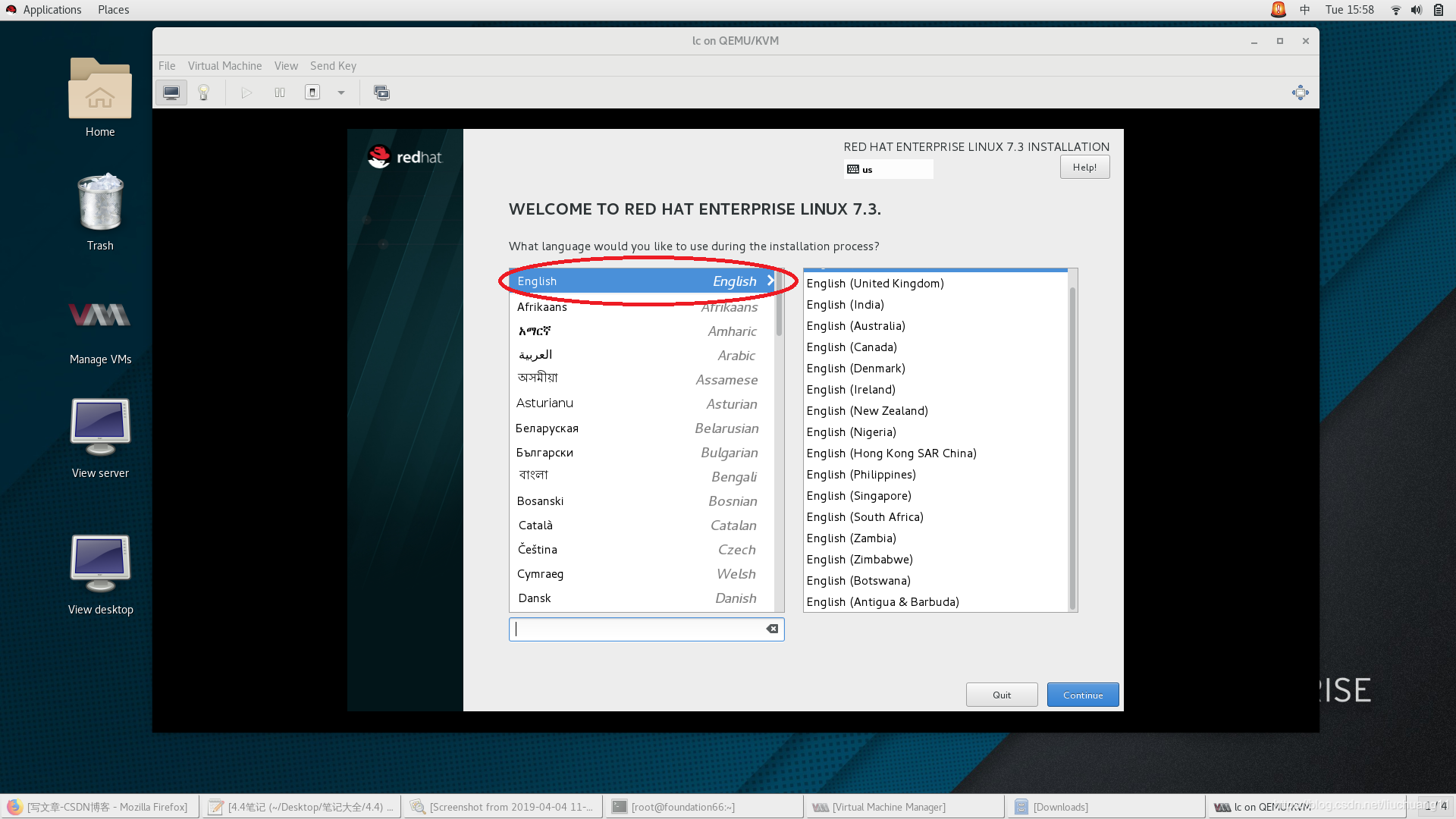Switch to Firefox CSDN window in taskbar
This screenshot has height=819, width=1456.
(100, 807)
